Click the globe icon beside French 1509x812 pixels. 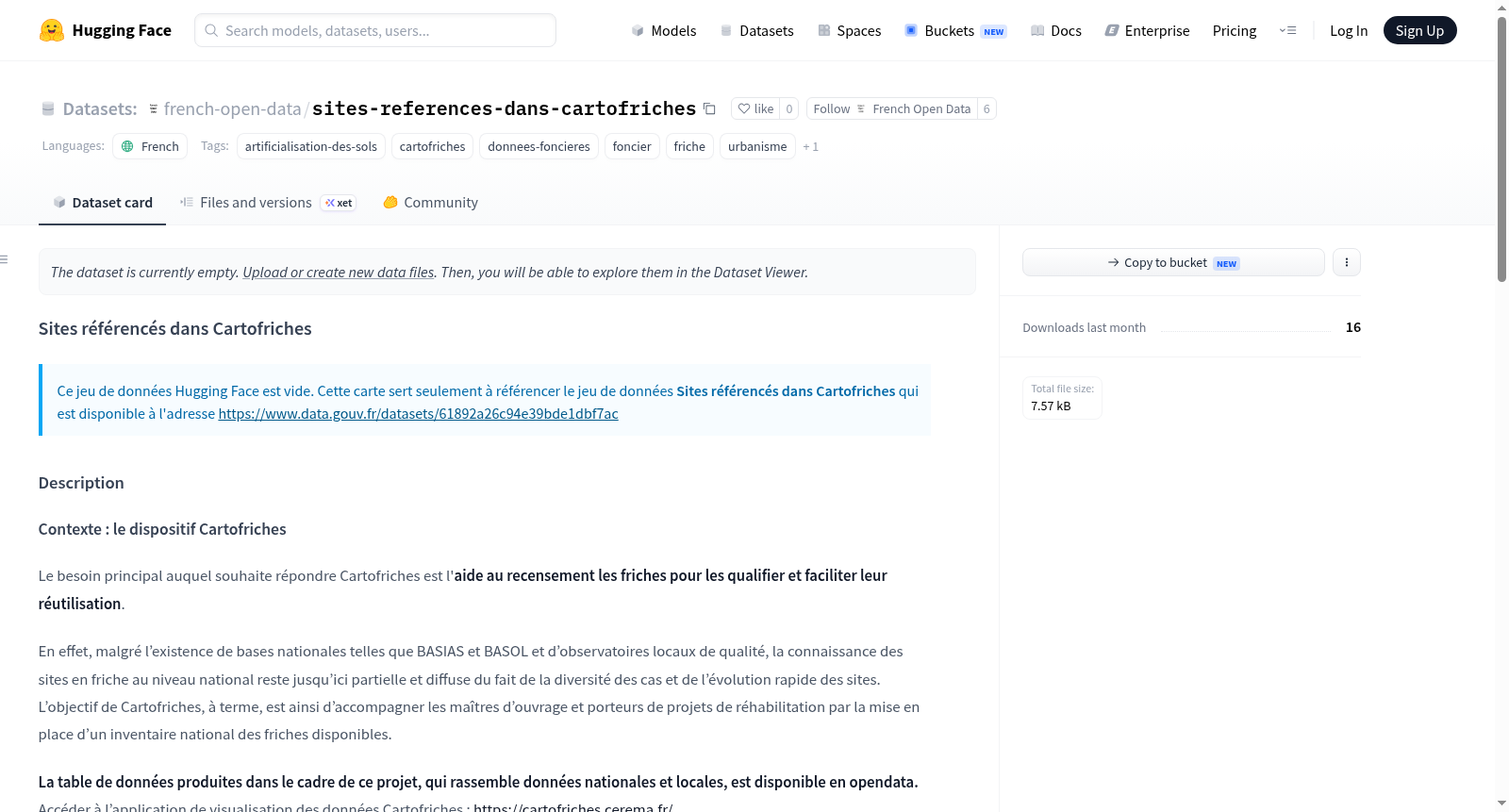tap(127, 146)
